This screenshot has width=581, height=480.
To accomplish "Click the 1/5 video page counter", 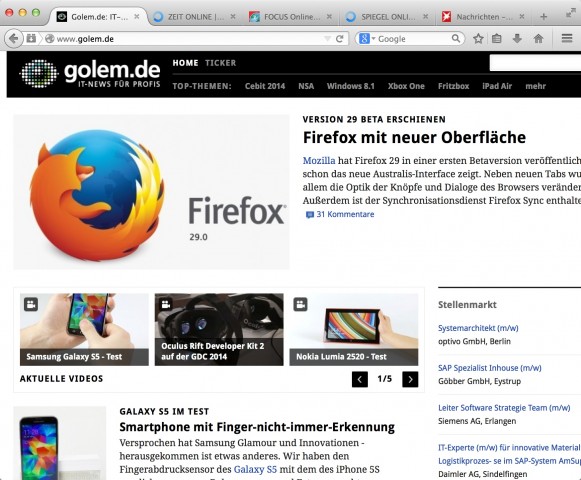I will tap(385, 379).
